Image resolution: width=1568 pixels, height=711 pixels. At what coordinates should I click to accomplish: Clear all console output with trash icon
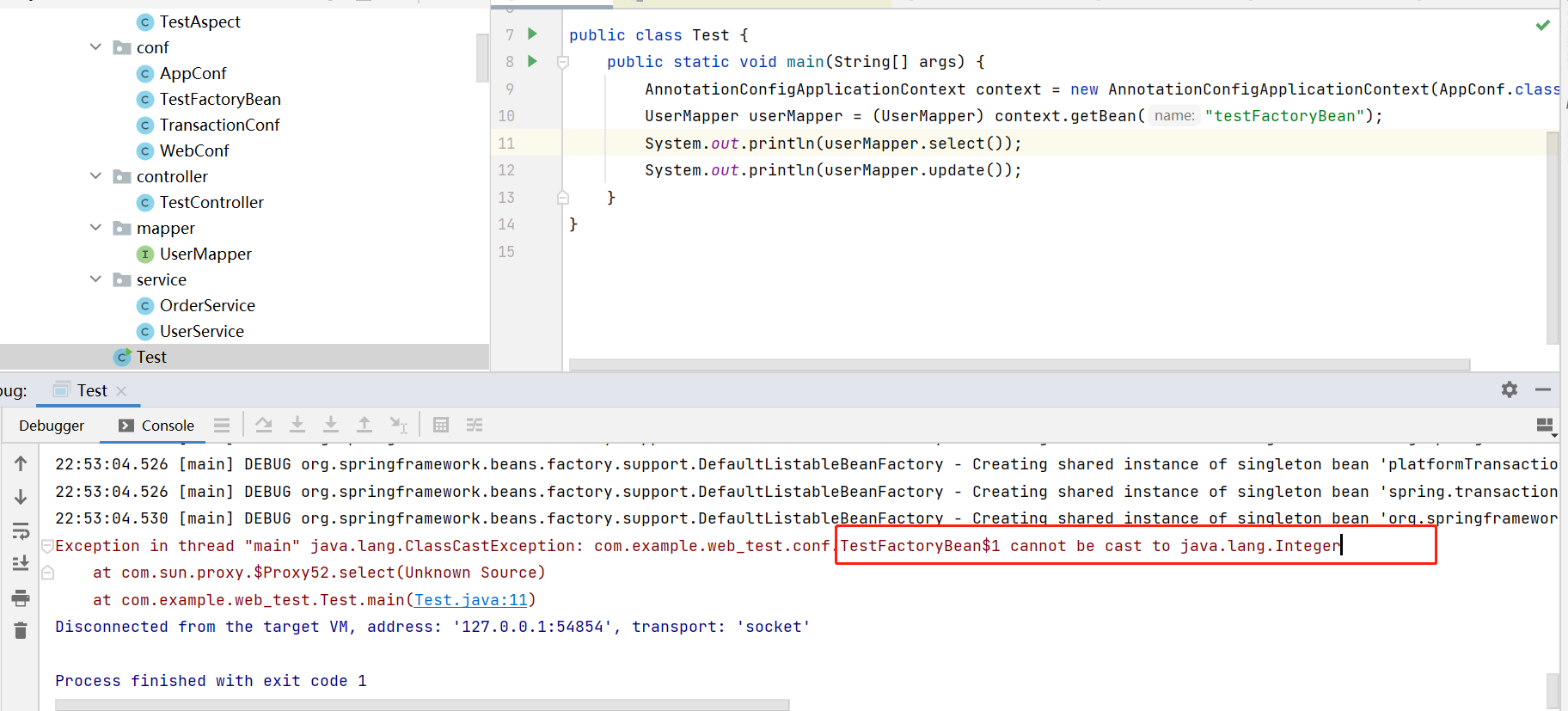[x=21, y=631]
